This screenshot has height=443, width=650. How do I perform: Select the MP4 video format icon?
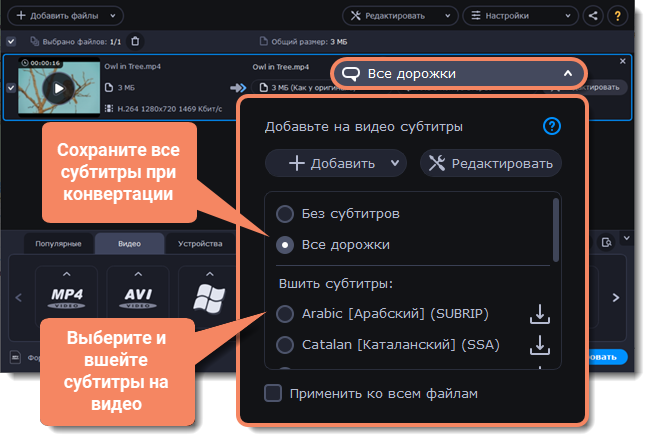65,297
